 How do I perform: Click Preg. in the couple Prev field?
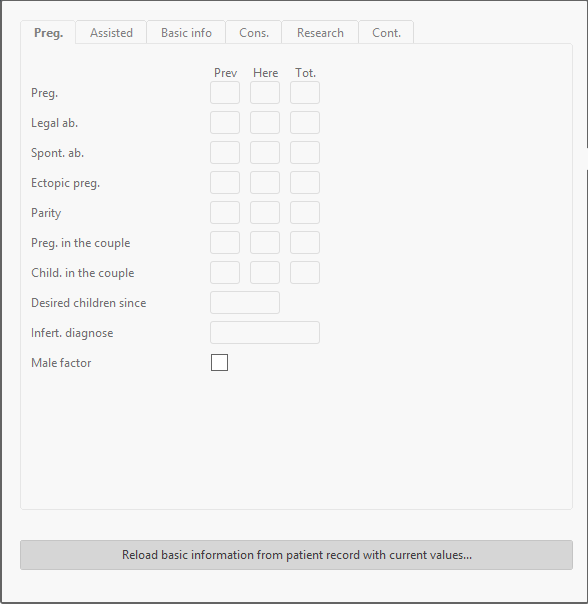tap(225, 243)
